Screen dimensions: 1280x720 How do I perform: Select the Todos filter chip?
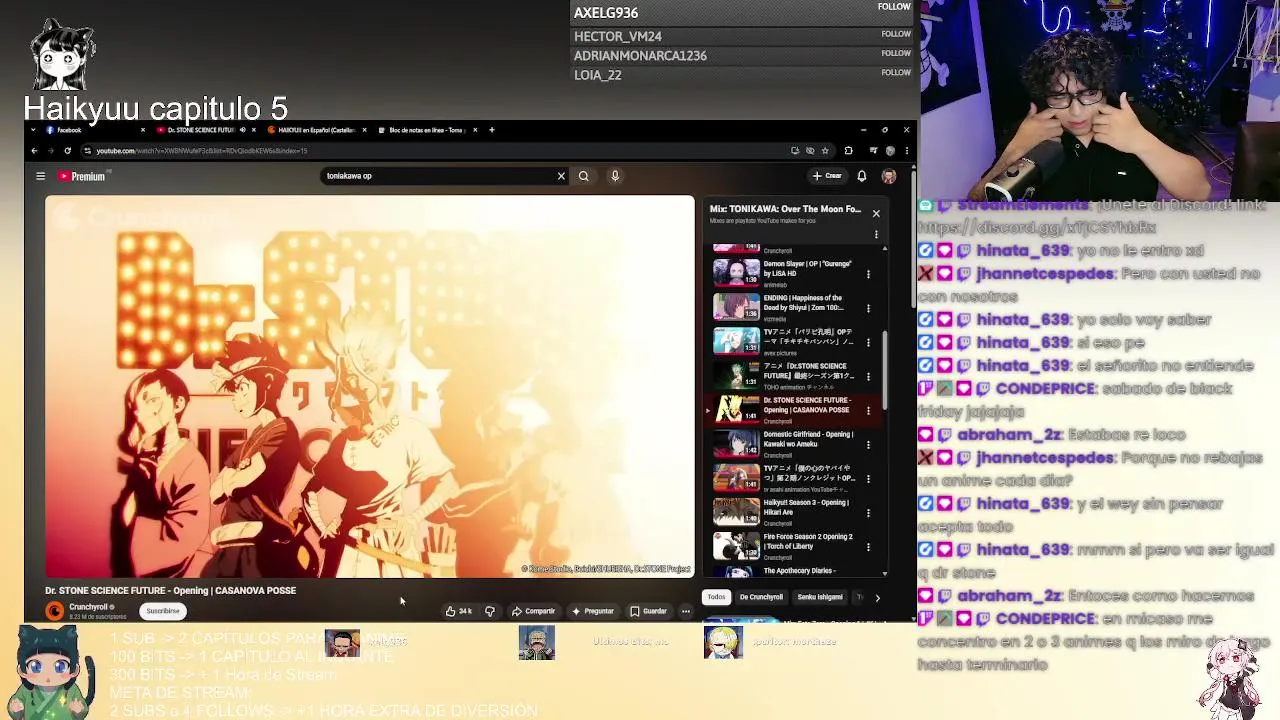[716, 597]
